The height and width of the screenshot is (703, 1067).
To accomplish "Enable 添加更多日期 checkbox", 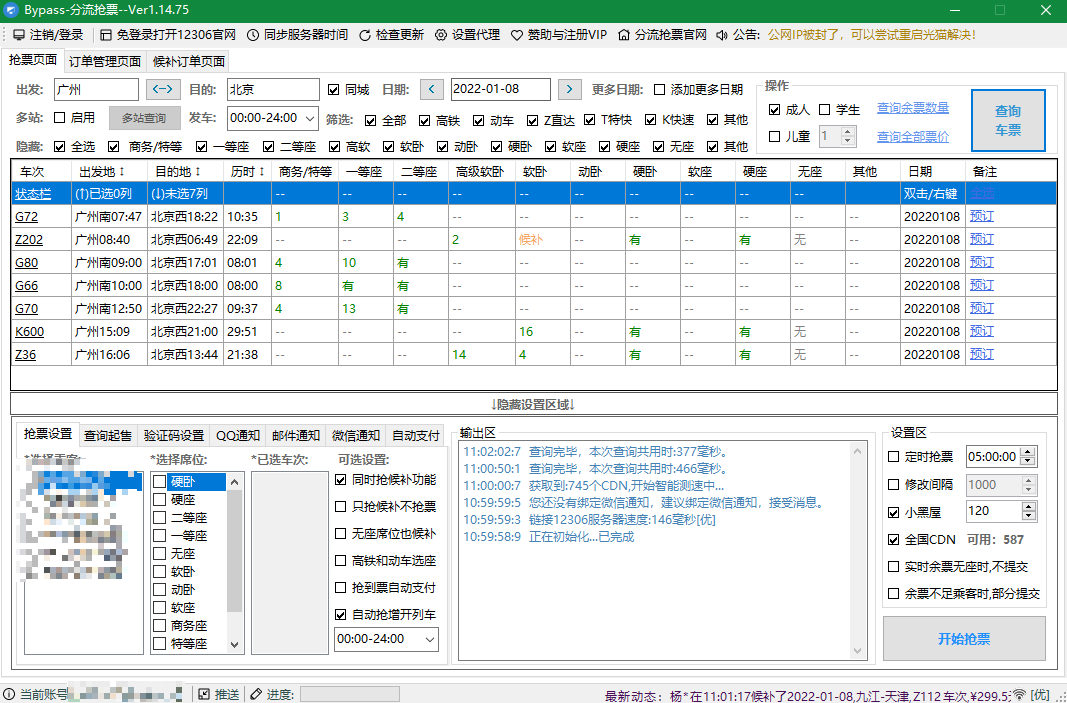I will pos(659,90).
